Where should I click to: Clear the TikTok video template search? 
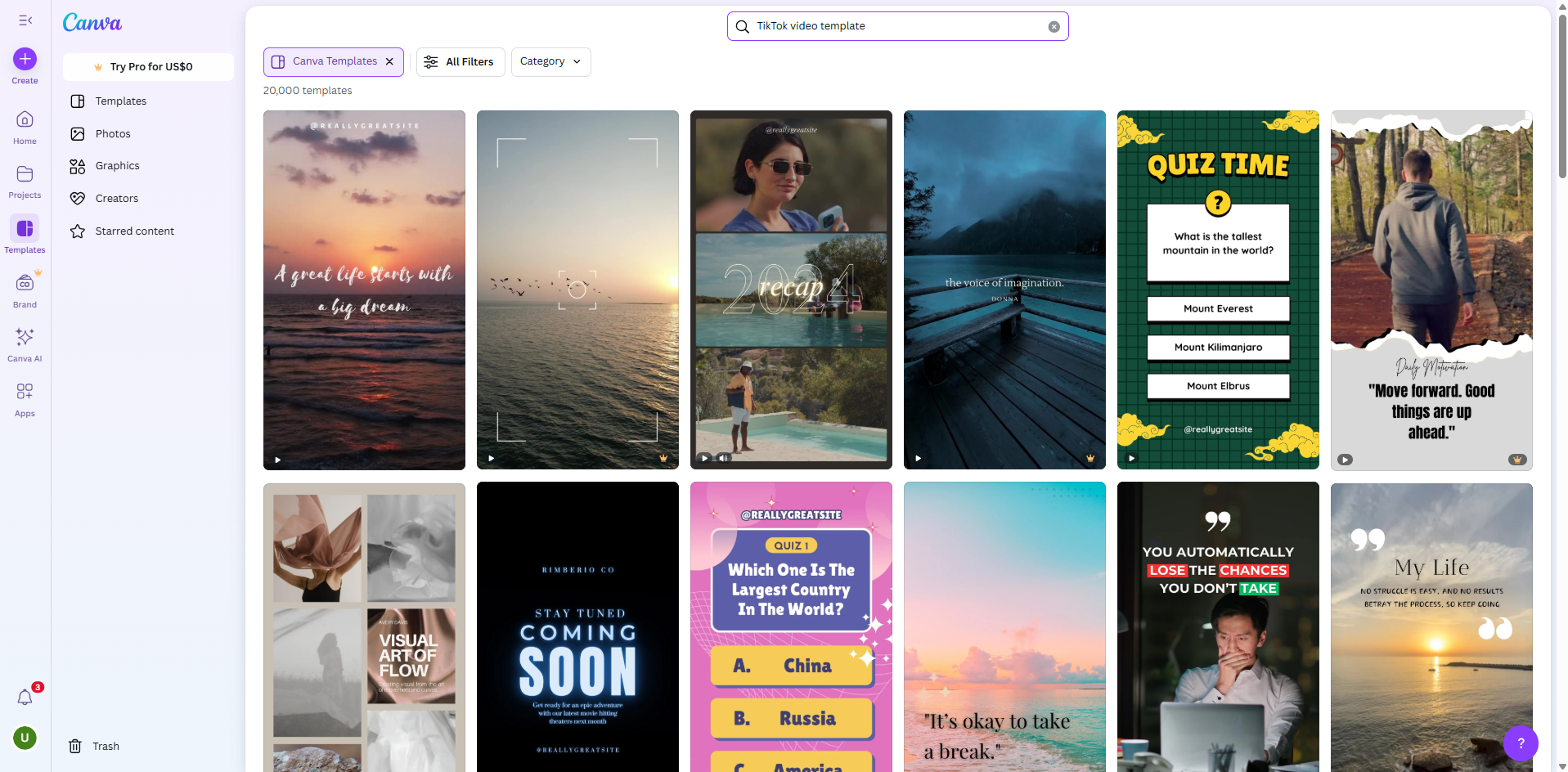[x=1054, y=26]
